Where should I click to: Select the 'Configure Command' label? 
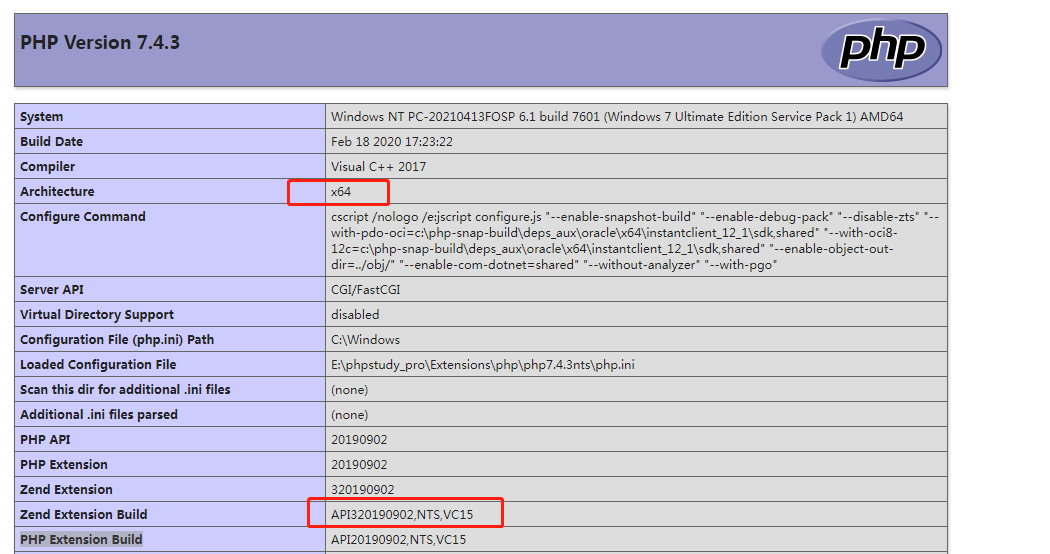point(83,216)
